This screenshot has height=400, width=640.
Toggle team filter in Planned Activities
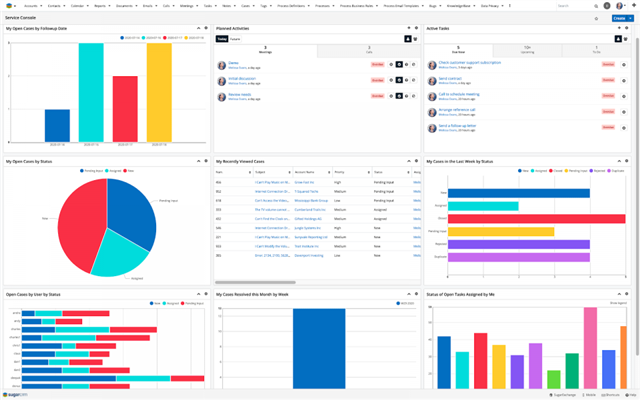coord(416,39)
